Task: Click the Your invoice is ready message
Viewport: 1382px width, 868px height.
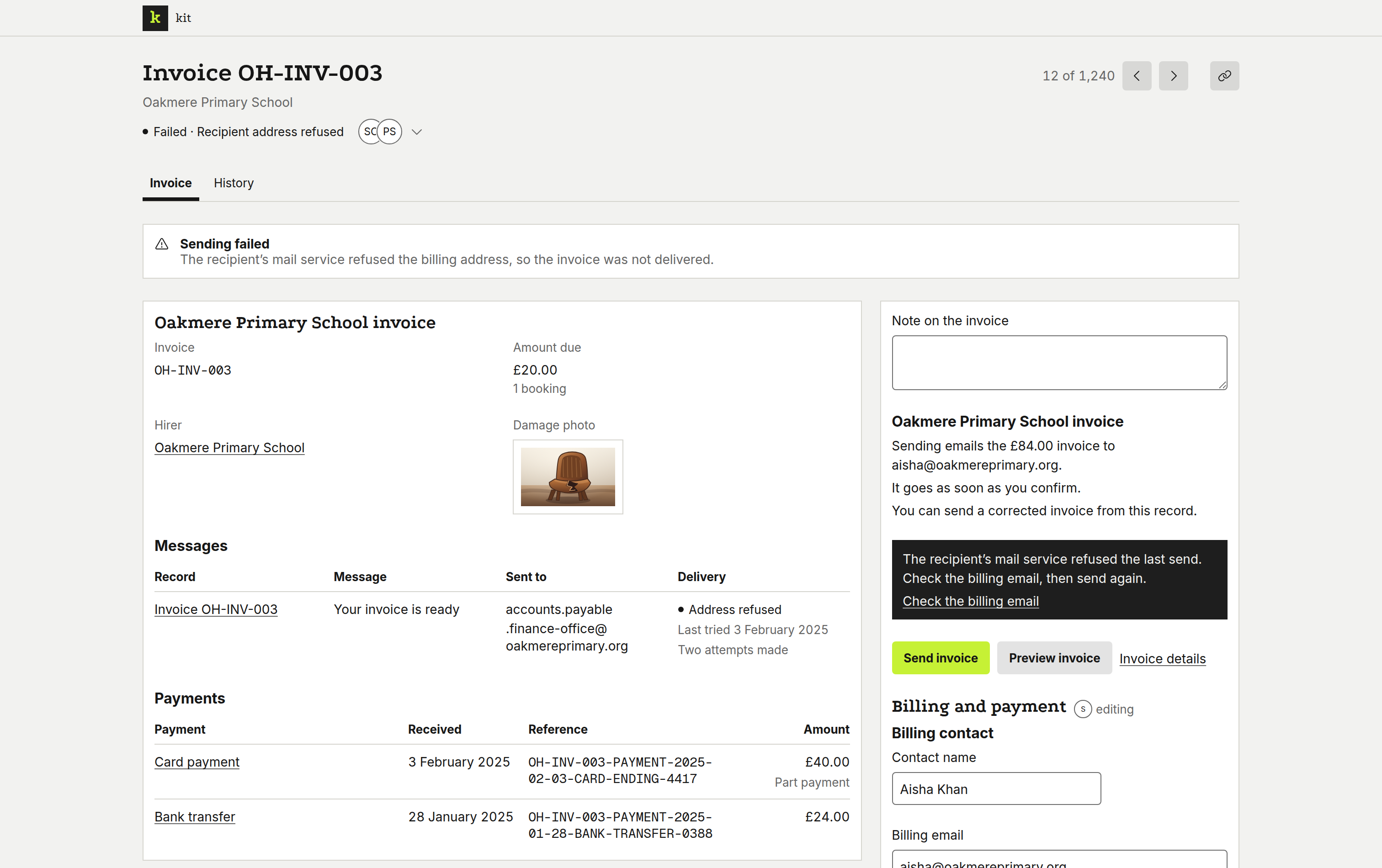Action: pos(397,609)
